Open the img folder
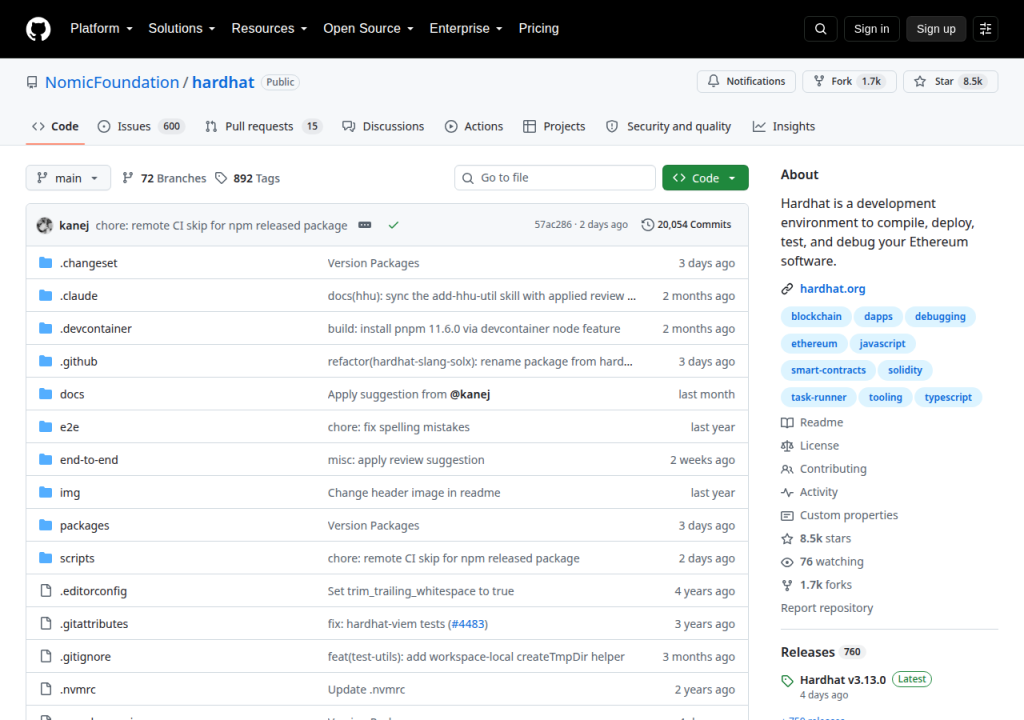 (70, 493)
